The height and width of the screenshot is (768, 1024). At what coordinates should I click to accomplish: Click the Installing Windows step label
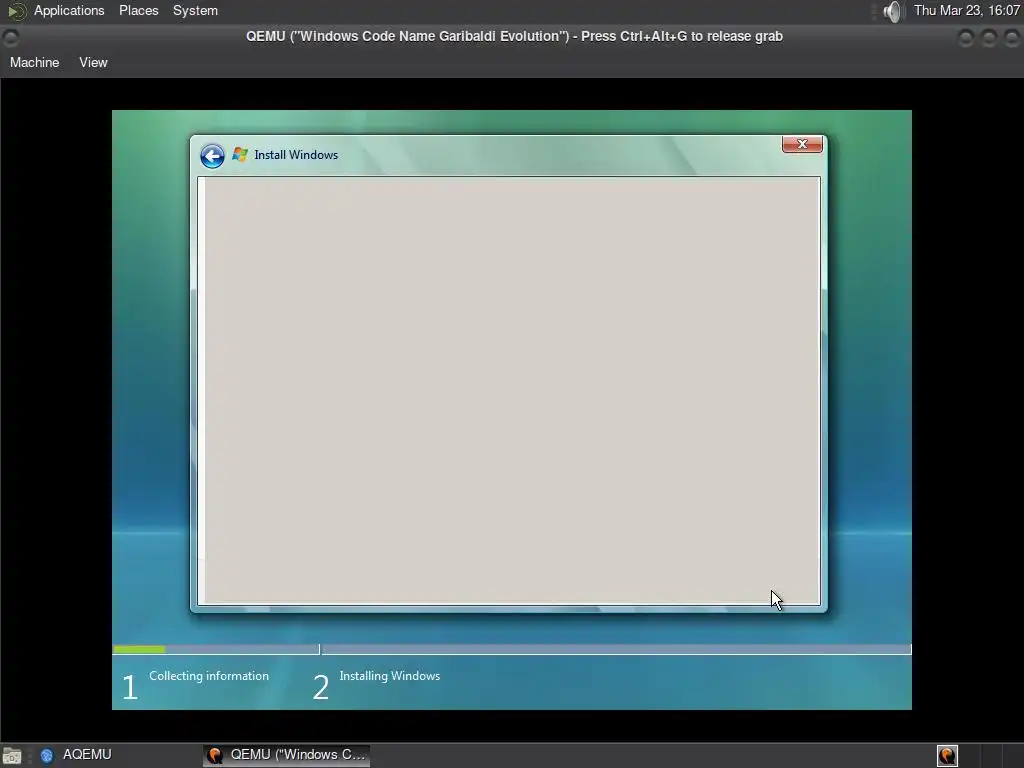pos(390,676)
